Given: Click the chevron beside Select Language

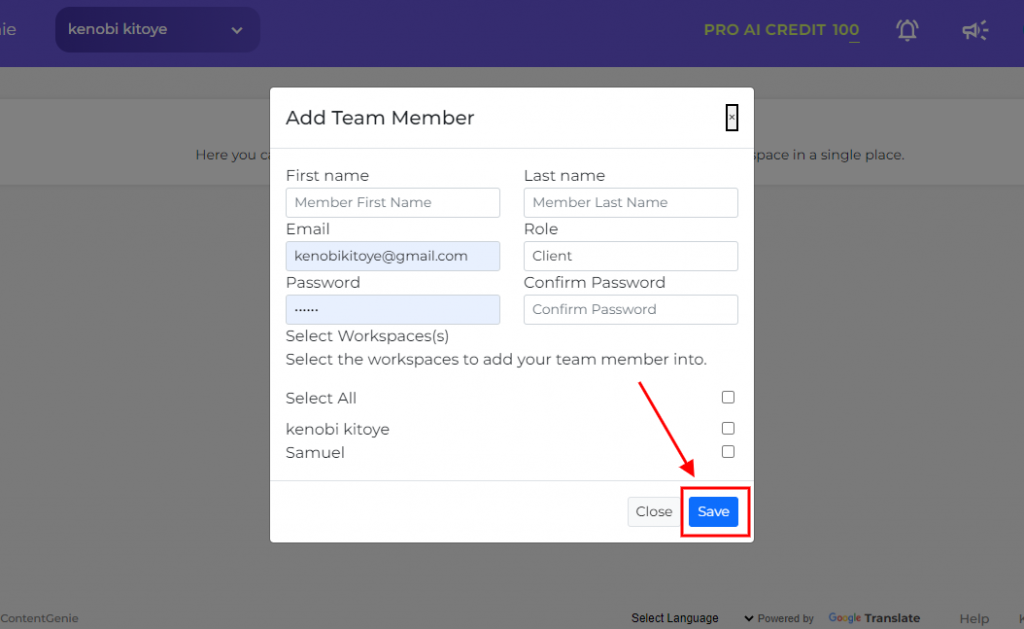Looking at the screenshot, I should (748, 618).
